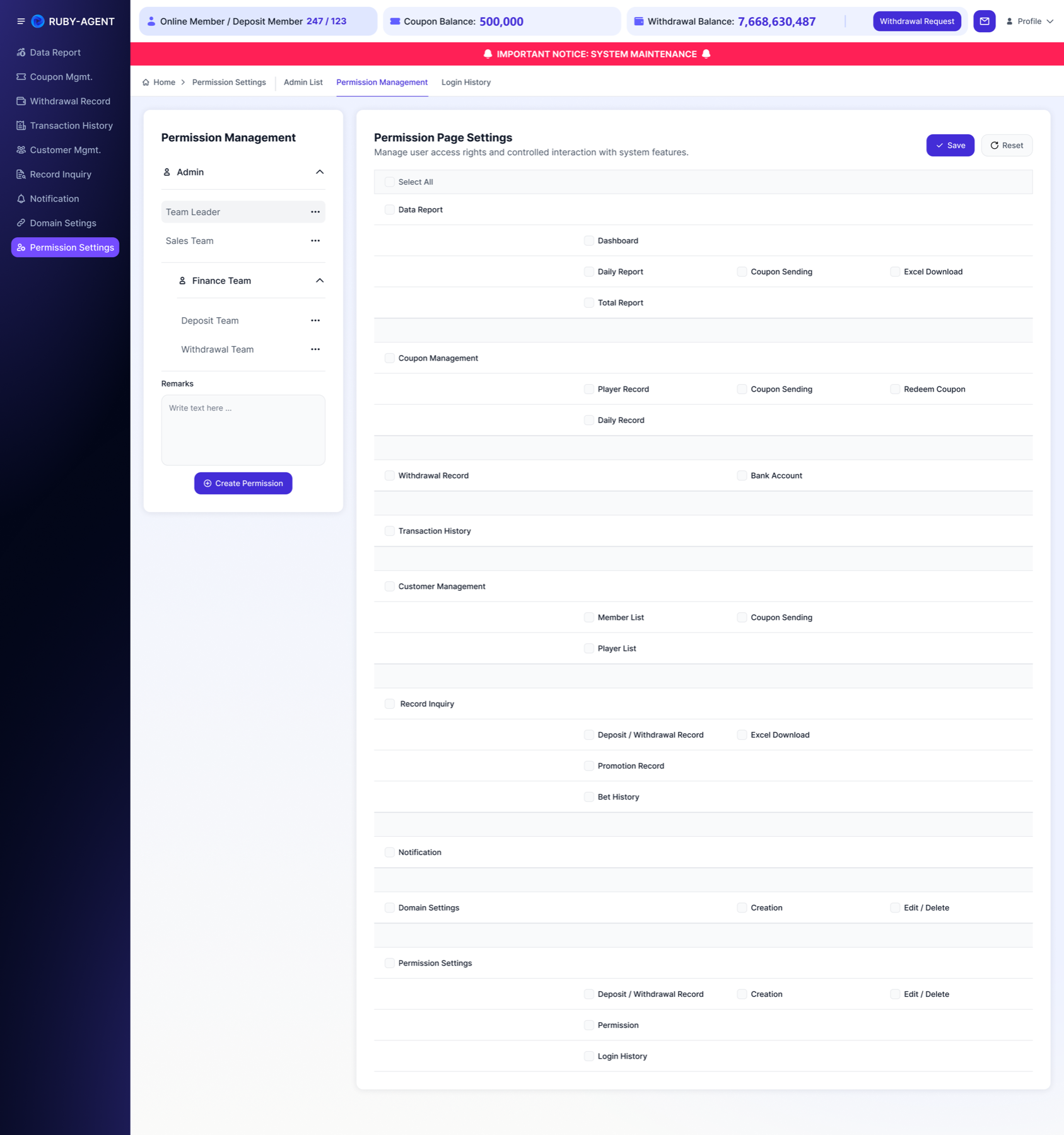Click the online member person icon
Image resolution: width=1064 pixels, height=1135 pixels.
(151, 21)
